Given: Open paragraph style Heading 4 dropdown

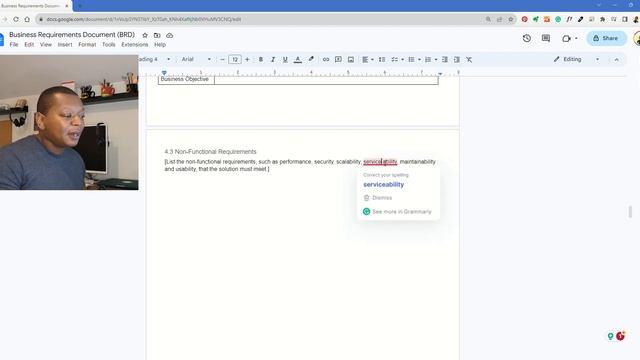Looking at the screenshot, I should tap(154, 60).
